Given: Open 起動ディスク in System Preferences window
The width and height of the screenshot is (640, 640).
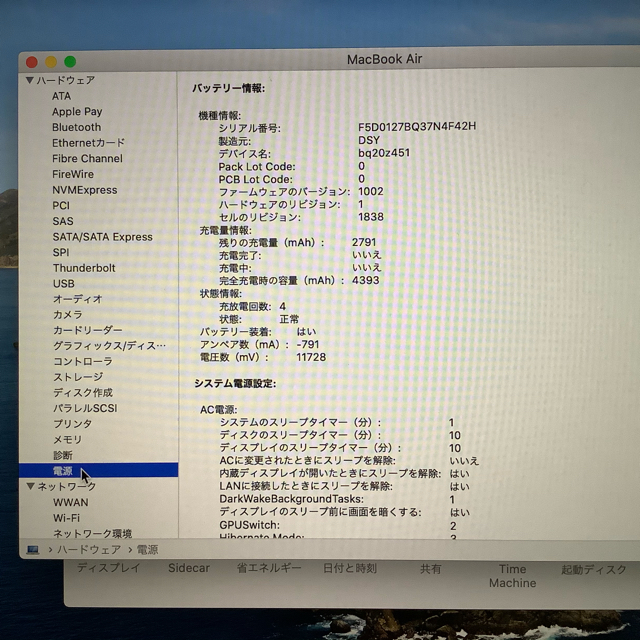Looking at the screenshot, I should (594, 569).
